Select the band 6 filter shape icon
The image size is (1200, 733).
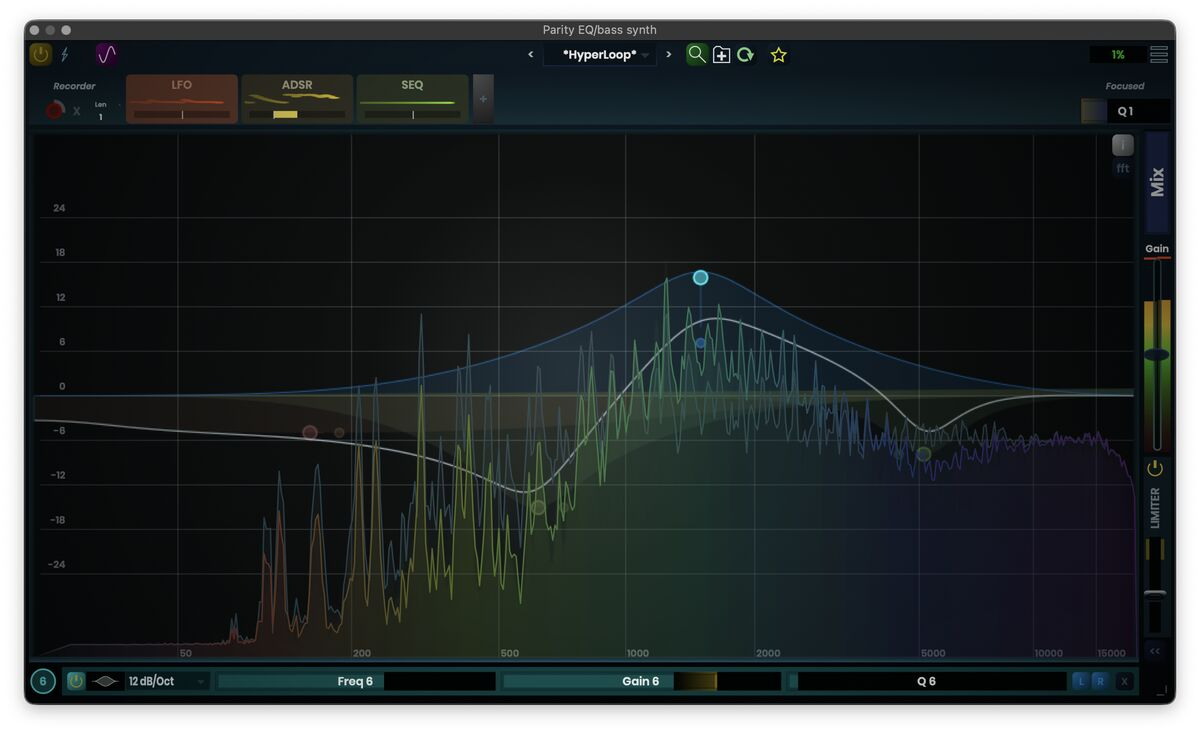tap(106, 682)
